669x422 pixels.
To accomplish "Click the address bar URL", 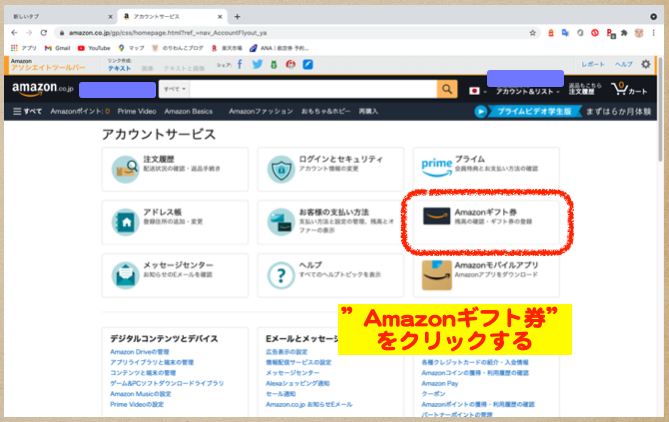I will [168, 33].
